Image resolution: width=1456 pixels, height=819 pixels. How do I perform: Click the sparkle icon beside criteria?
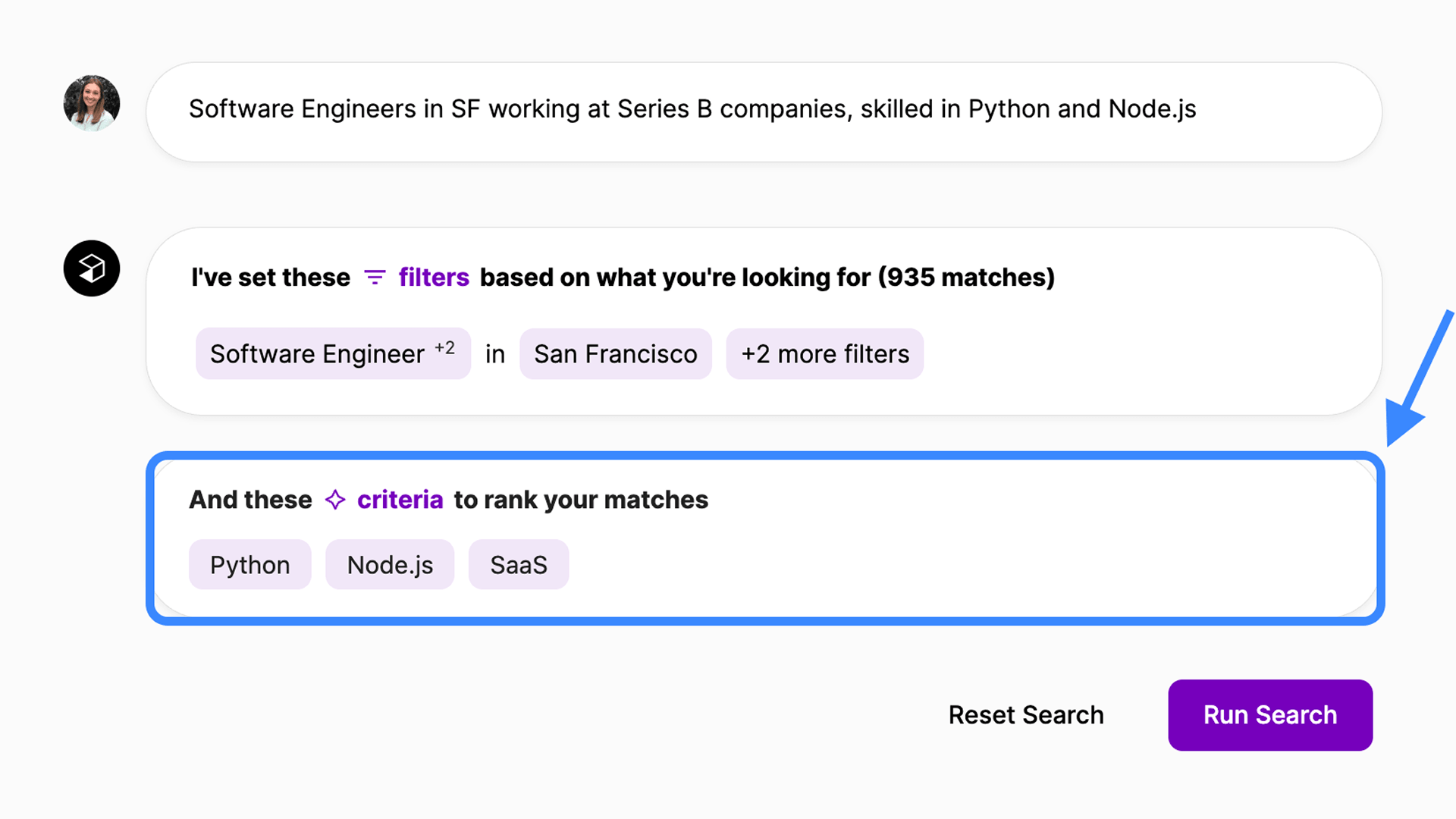[x=335, y=500]
